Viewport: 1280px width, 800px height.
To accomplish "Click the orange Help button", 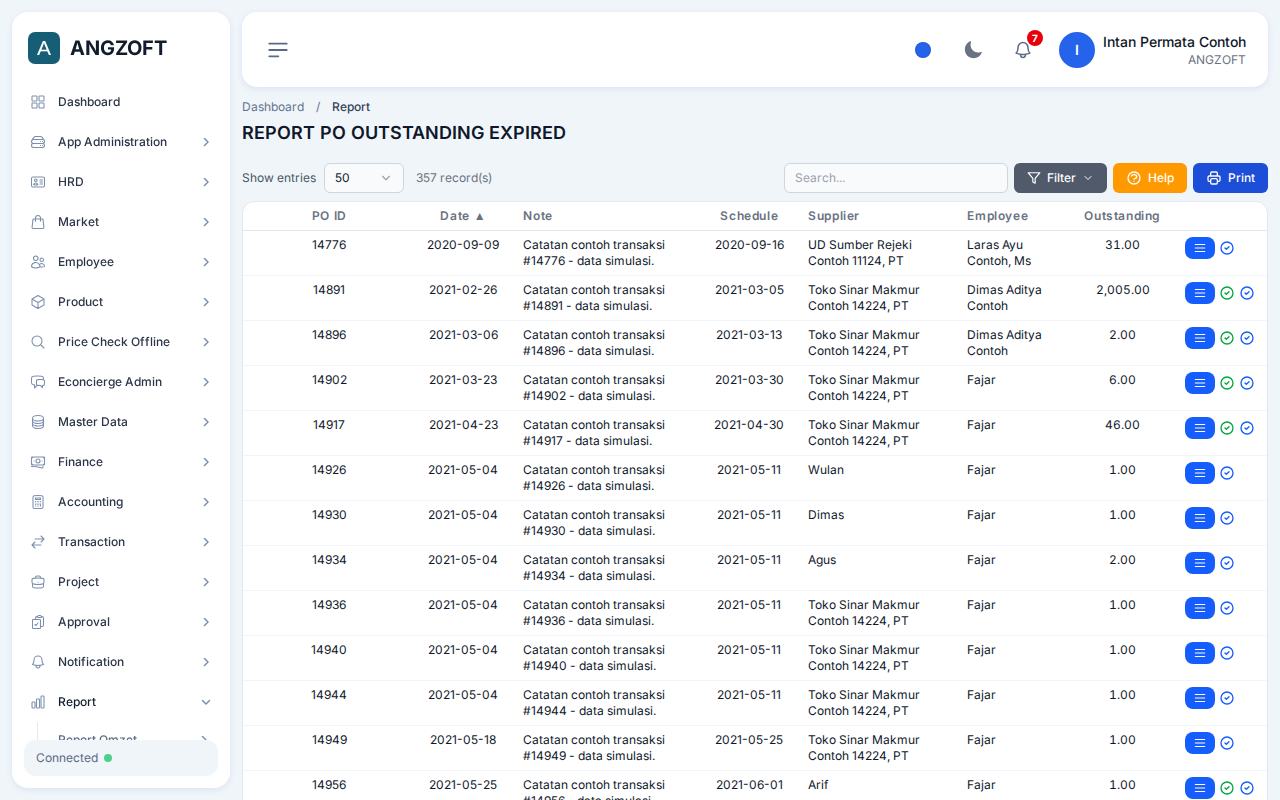I will click(x=1150, y=178).
